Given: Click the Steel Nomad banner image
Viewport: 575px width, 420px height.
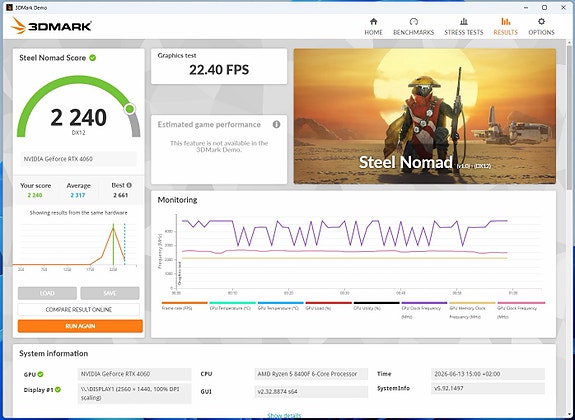Looking at the screenshot, I should click(425, 116).
